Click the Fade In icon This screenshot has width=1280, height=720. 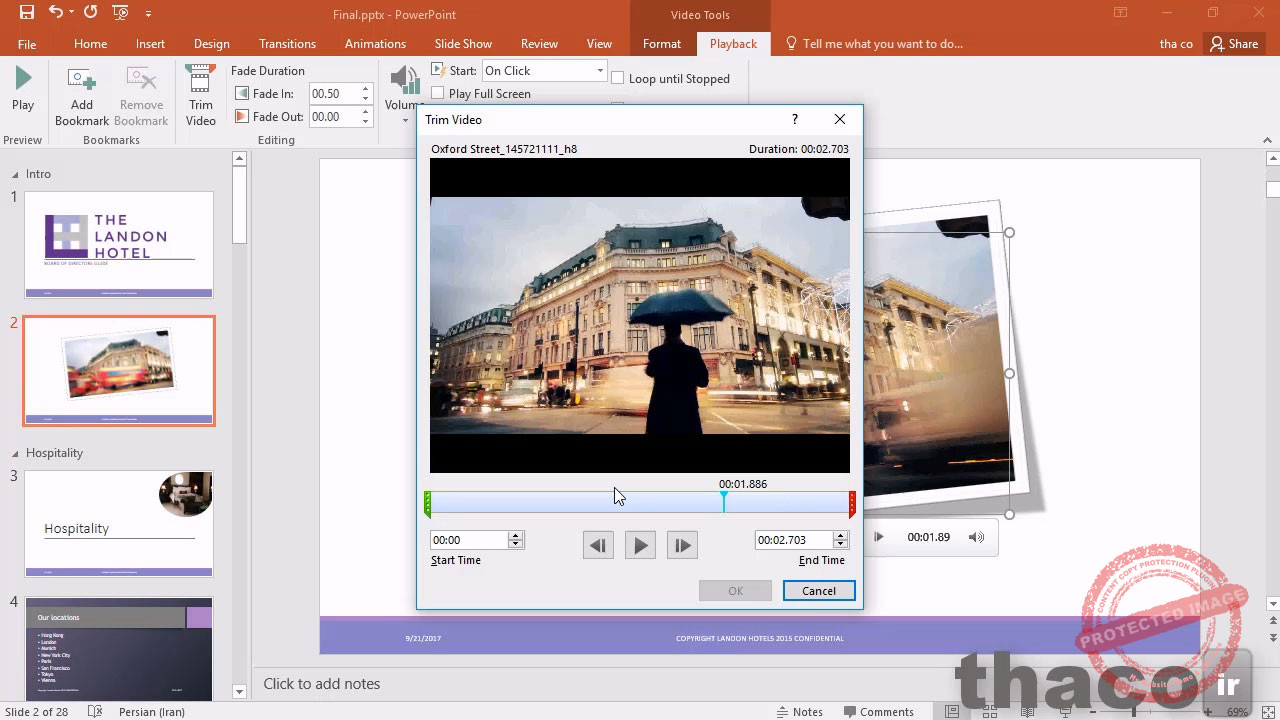coord(242,93)
